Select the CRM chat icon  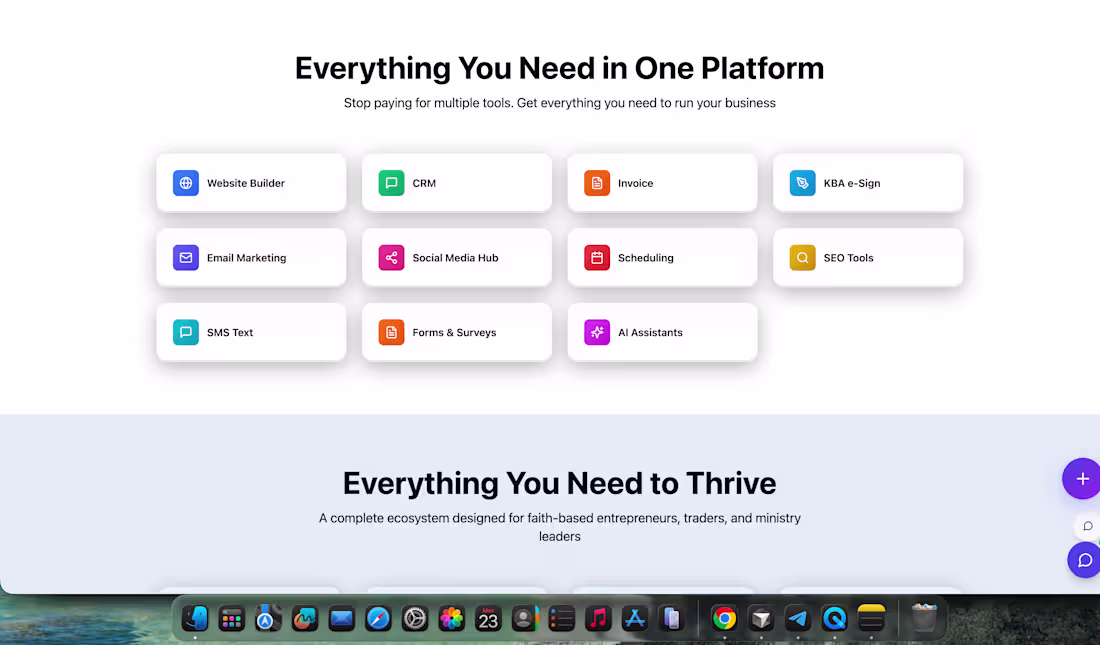(391, 183)
